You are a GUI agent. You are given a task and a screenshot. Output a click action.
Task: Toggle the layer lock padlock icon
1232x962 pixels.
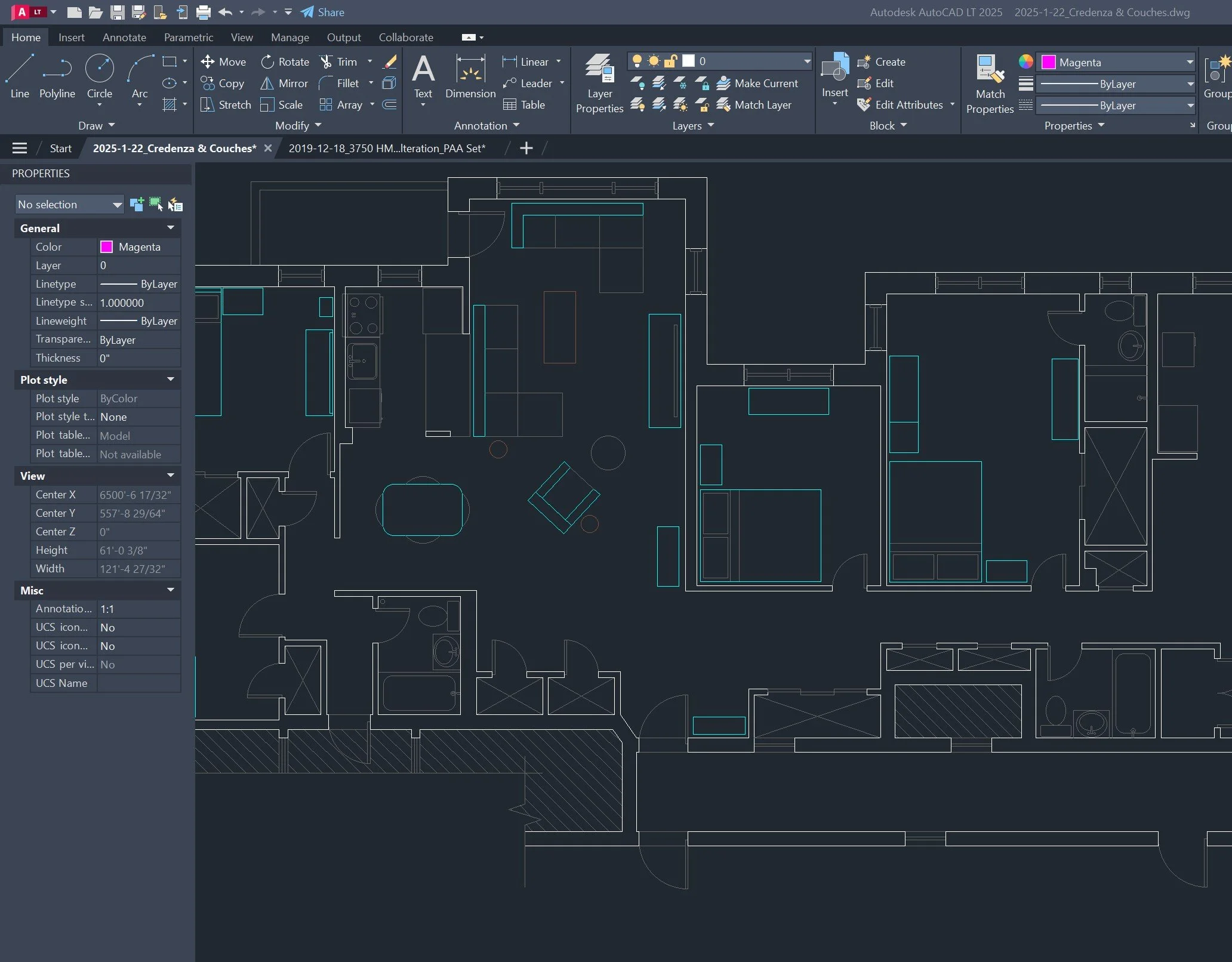pyautogui.click(x=670, y=61)
